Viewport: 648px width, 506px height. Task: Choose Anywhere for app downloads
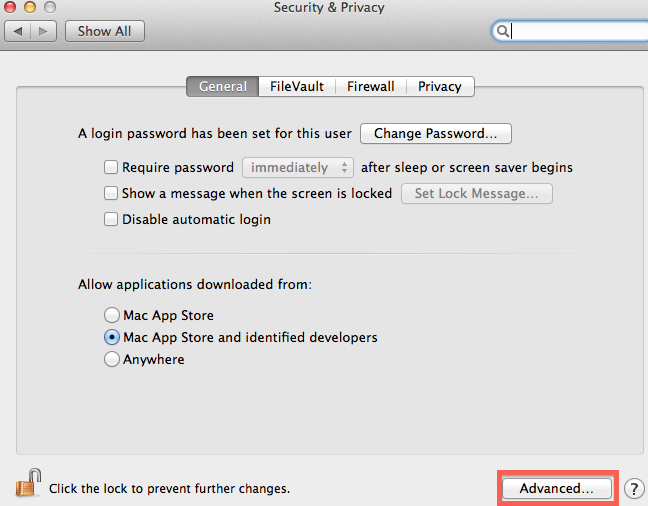click(112, 359)
